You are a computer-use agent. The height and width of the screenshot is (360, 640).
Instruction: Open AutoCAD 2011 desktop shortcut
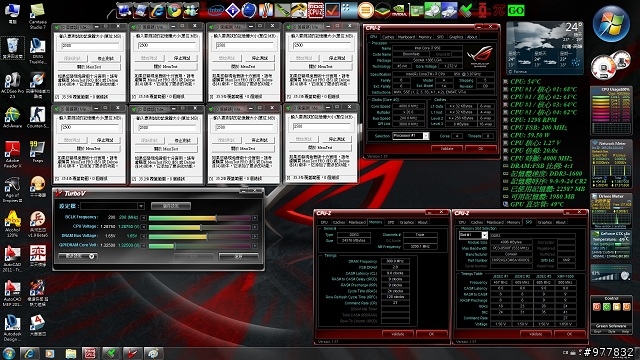[x=12, y=259]
